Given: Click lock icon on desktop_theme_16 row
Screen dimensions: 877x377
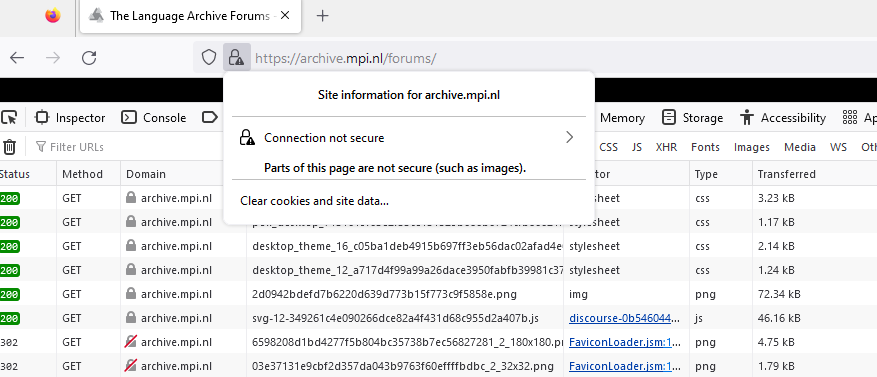Looking at the screenshot, I should click(131, 246).
